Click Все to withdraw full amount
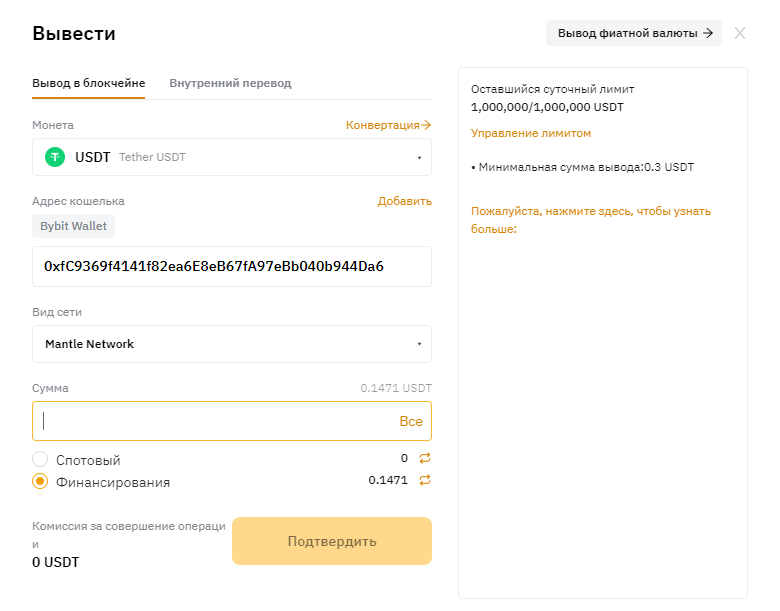780x611 pixels. point(411,421)
